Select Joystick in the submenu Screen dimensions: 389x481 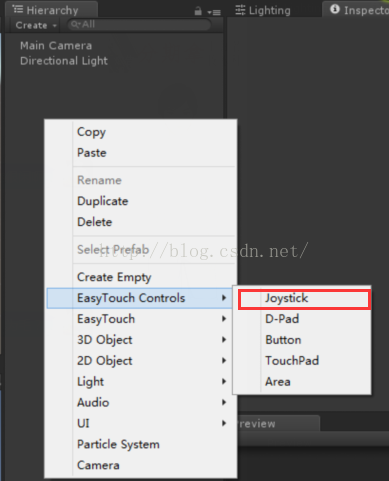[x=304, y=298]
